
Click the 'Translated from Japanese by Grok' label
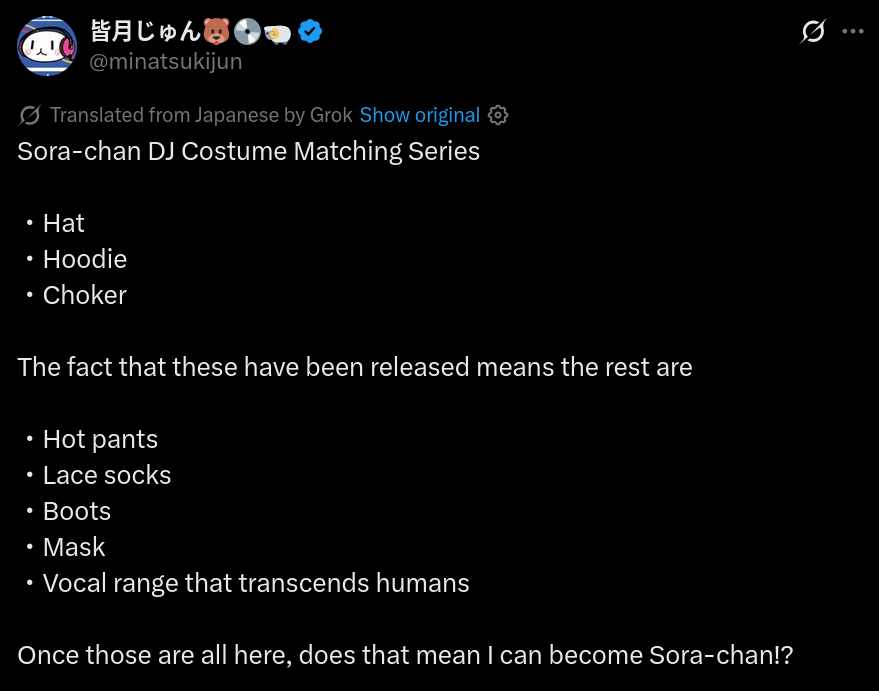point(201,115)
